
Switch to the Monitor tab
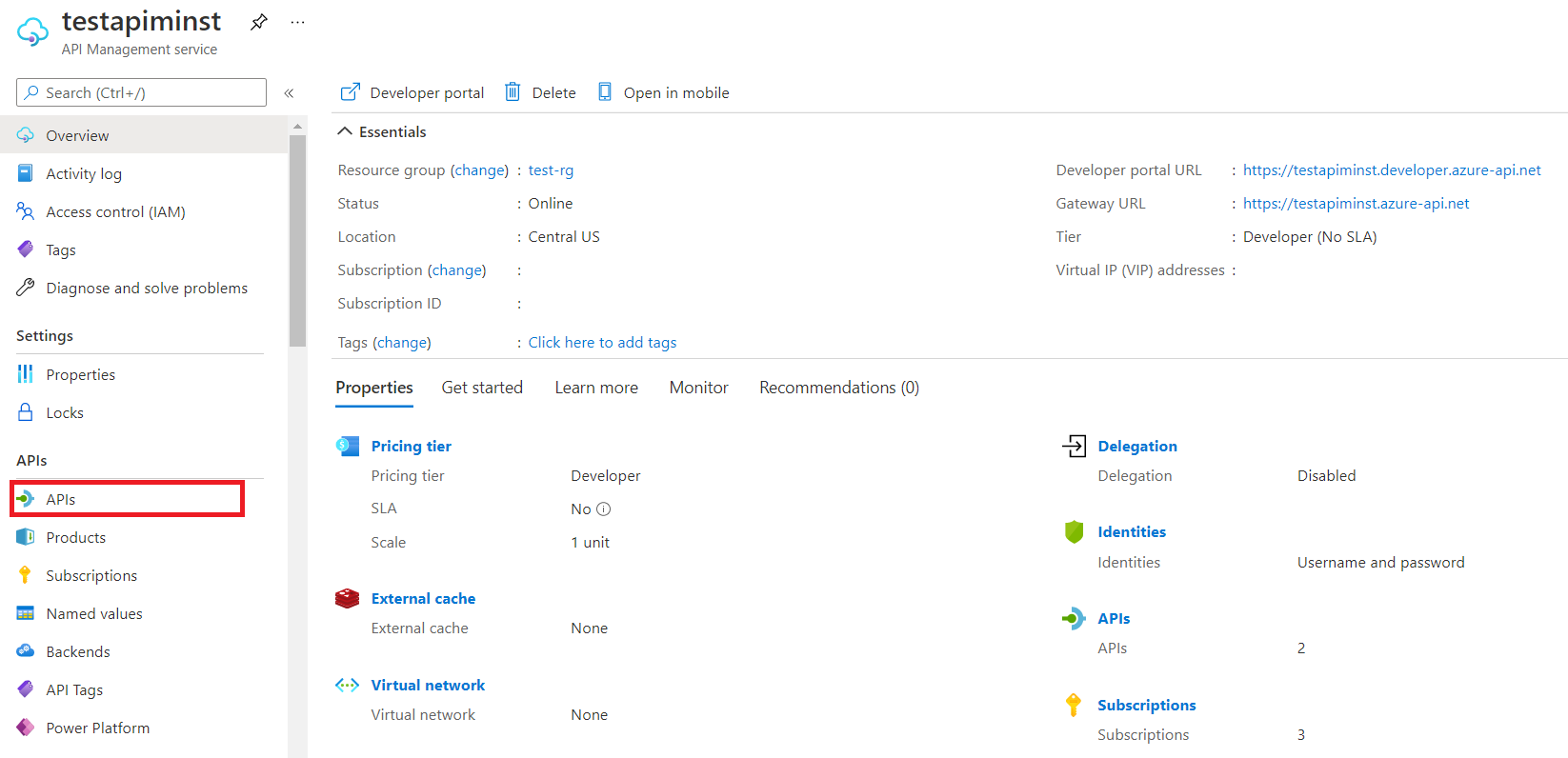[x=698, y=388]
